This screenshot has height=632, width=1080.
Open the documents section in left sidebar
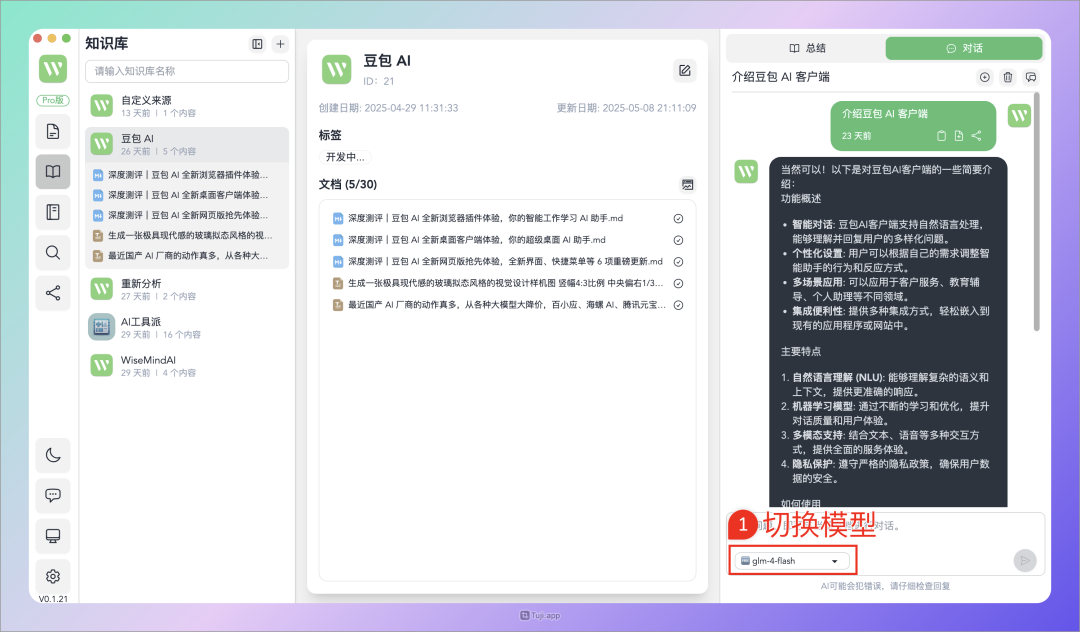click(53, 131)
